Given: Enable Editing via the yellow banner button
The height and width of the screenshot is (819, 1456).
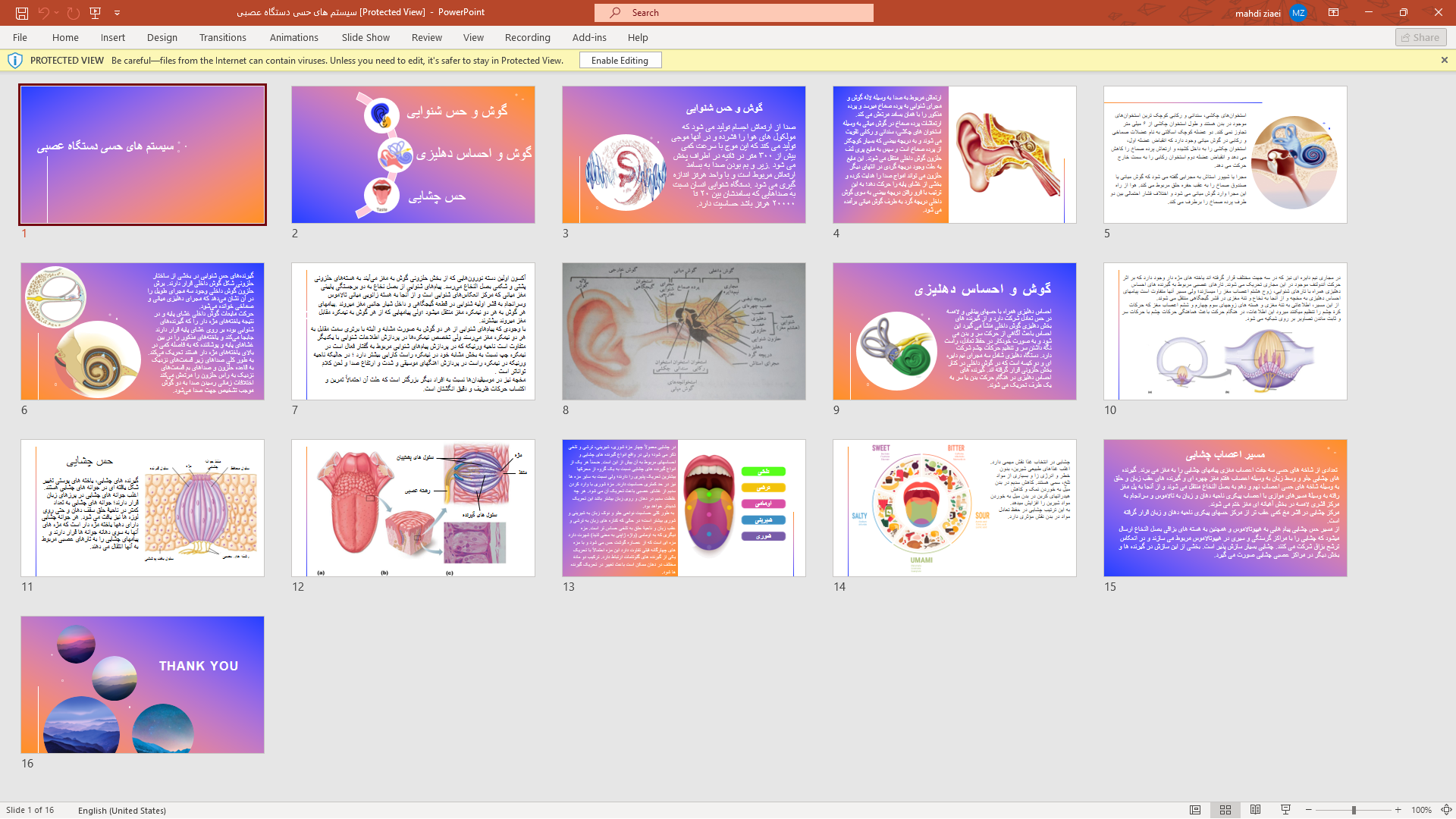Looking at the screenshot, I should point(620,60).
